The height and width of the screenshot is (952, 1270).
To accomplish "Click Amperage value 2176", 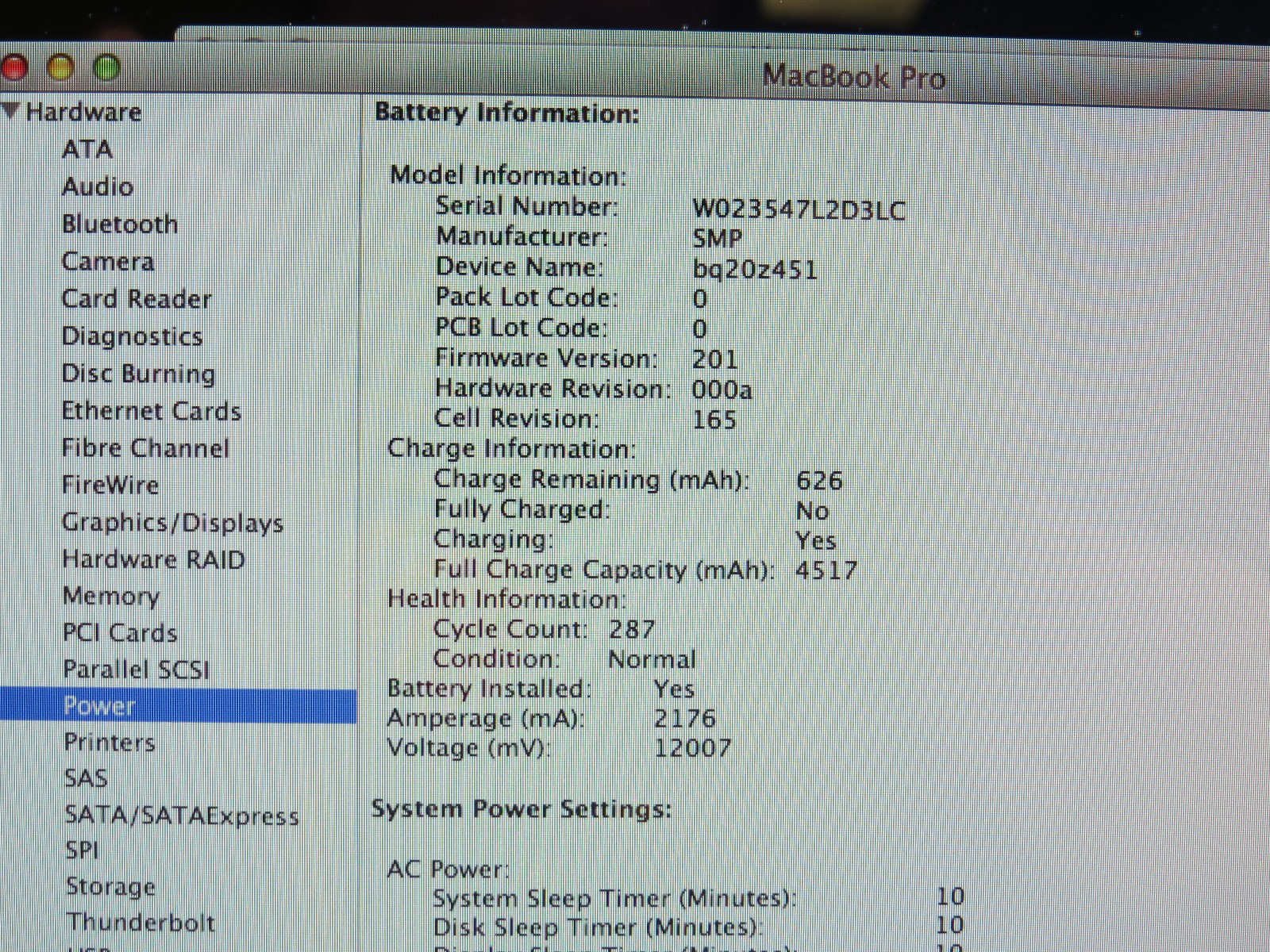I will 685,718.
